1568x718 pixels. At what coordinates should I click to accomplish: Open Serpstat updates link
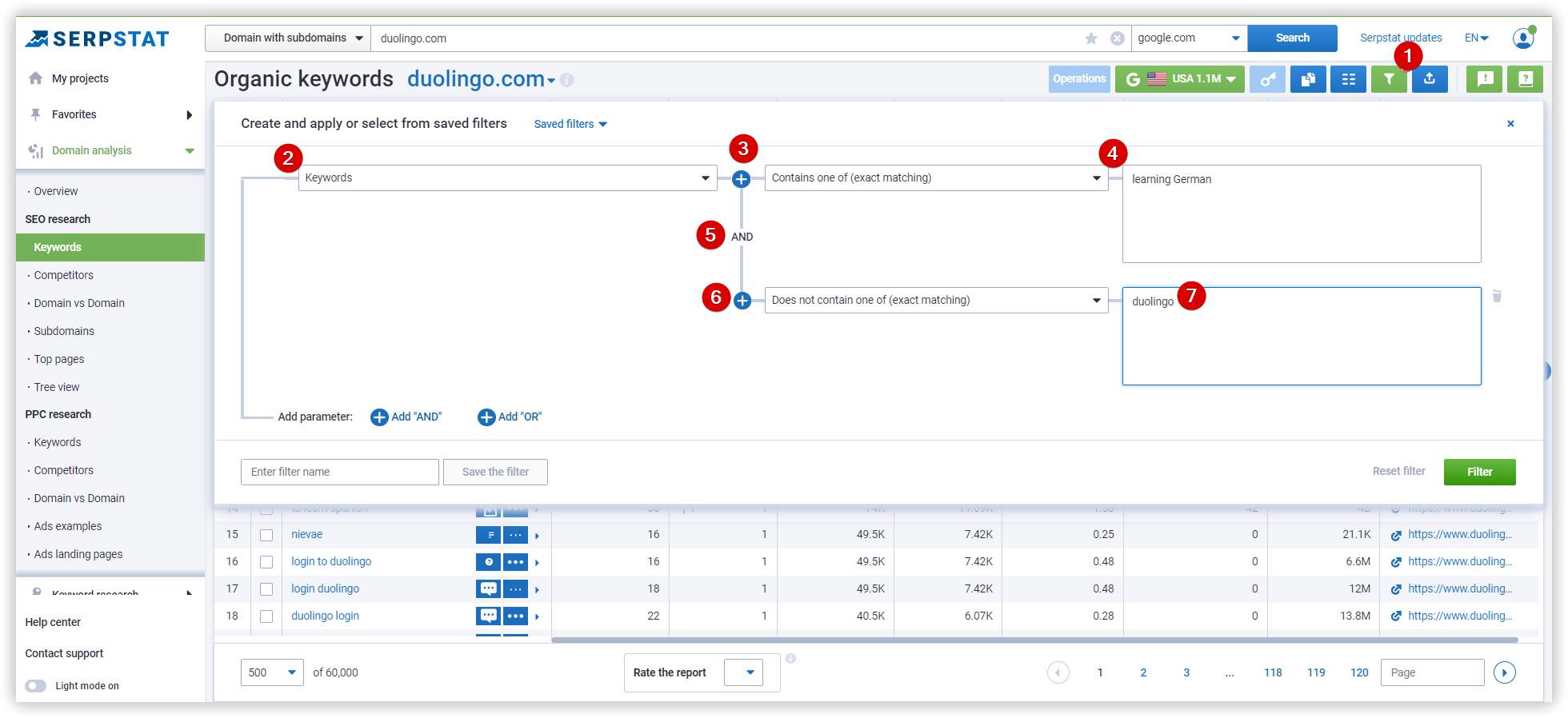click(1401, 38)
